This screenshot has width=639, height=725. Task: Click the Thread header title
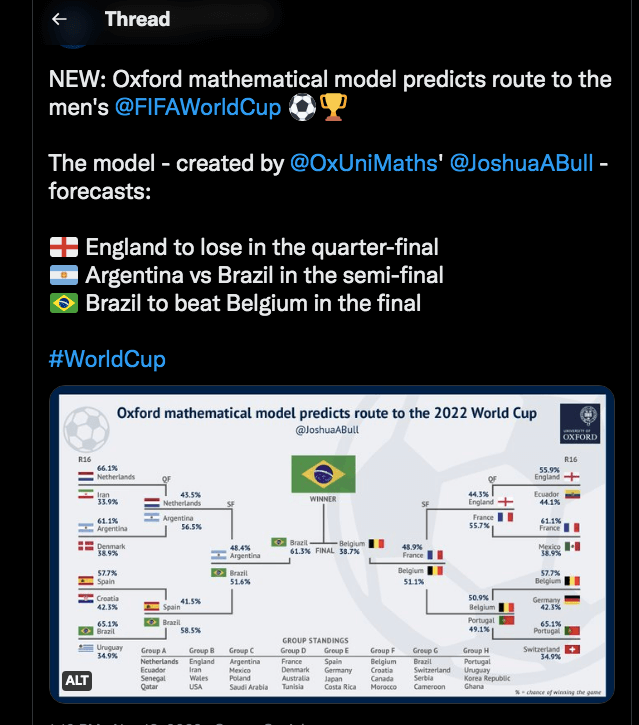point(137,19)
